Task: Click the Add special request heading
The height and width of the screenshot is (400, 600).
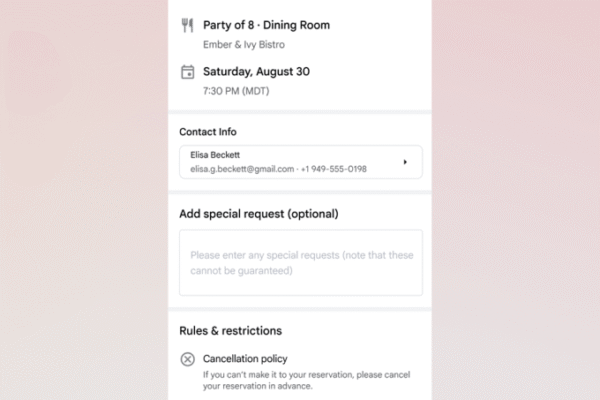Action: [x=259, y=214]
